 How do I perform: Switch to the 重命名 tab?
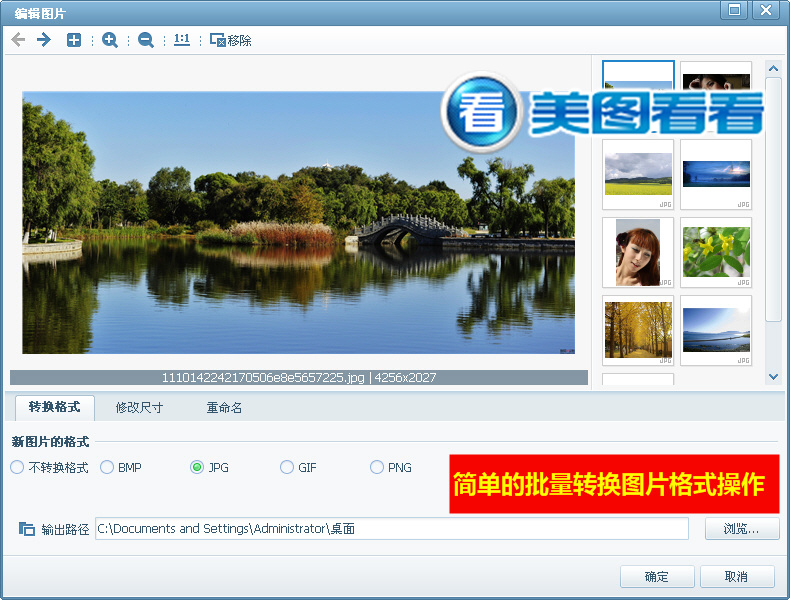(x=224, y=408)
